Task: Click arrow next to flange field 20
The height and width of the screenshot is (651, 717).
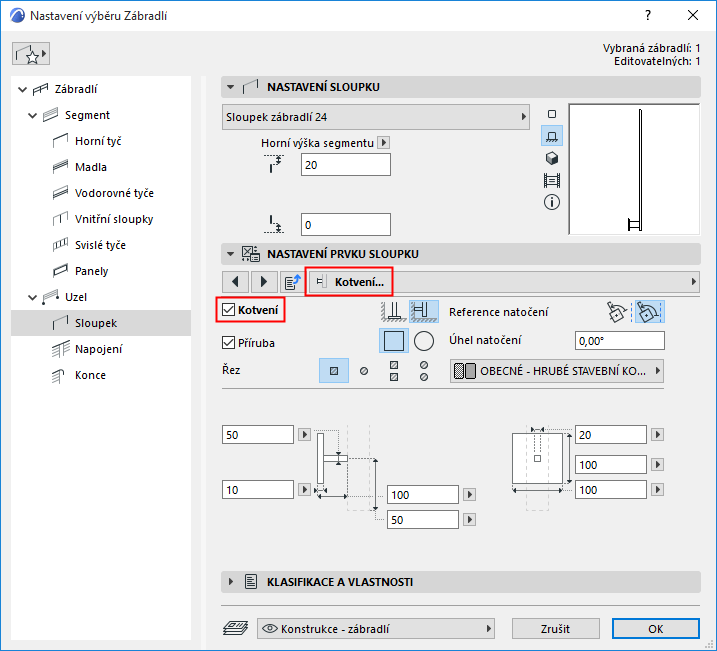Action: (x=657, y=434)
